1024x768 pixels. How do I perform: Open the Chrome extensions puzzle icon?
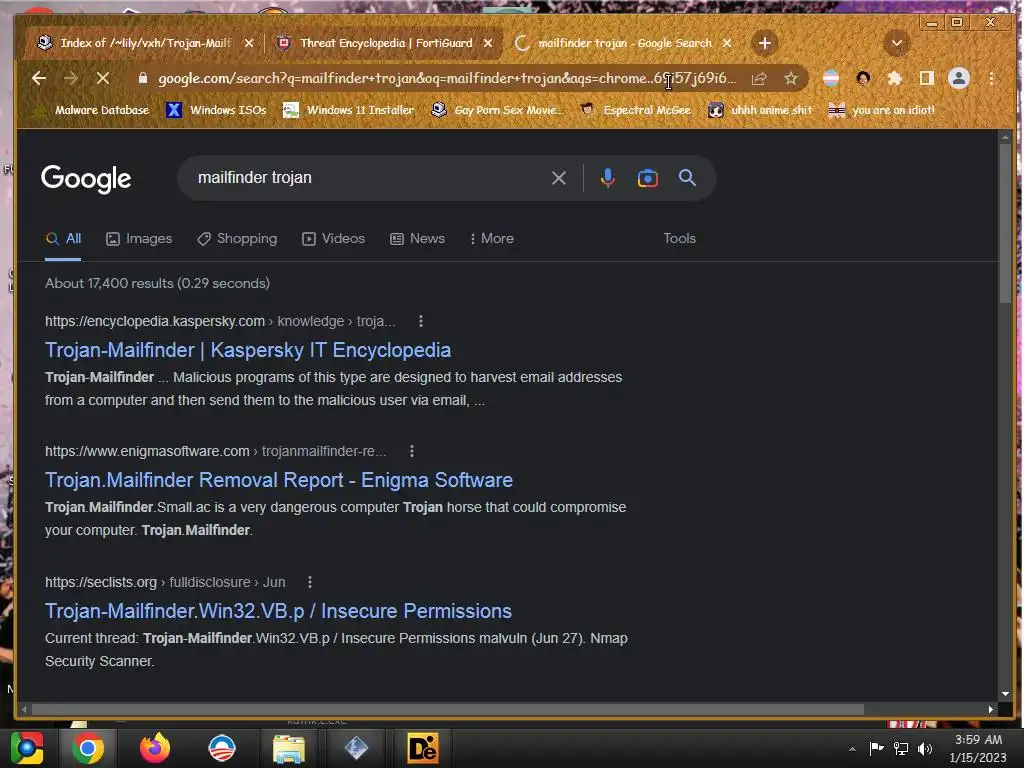(895, 79)
